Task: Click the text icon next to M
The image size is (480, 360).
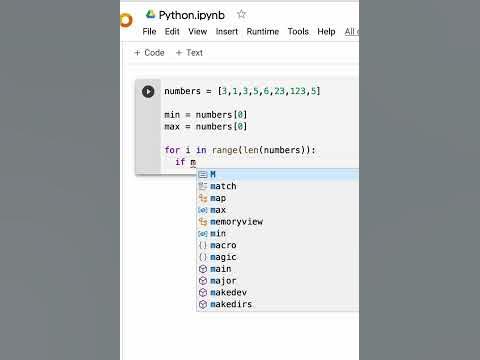Action: pyautogui.click(x=203, y=174)
